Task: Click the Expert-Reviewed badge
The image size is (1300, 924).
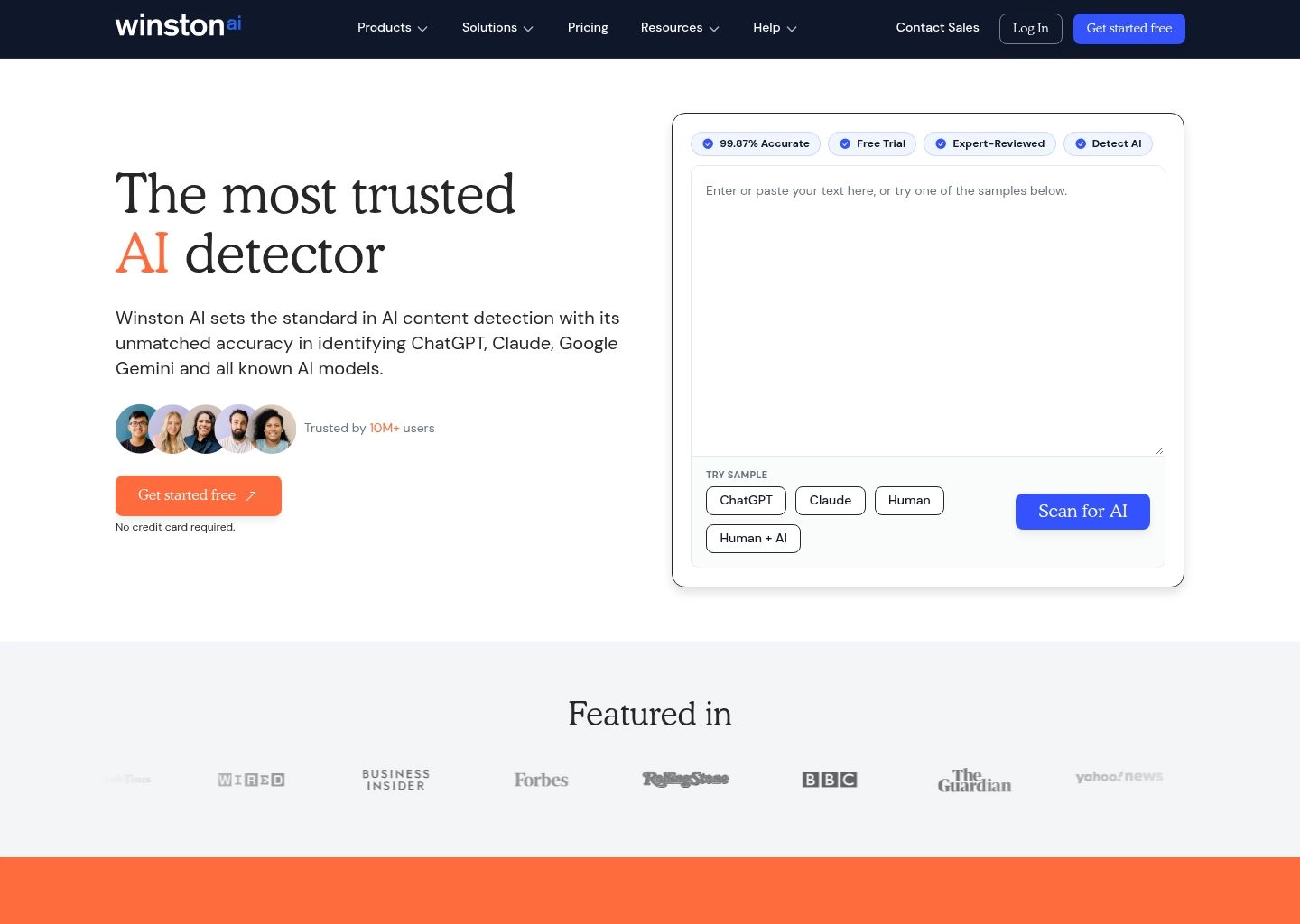Action: [x=989, y=143]
